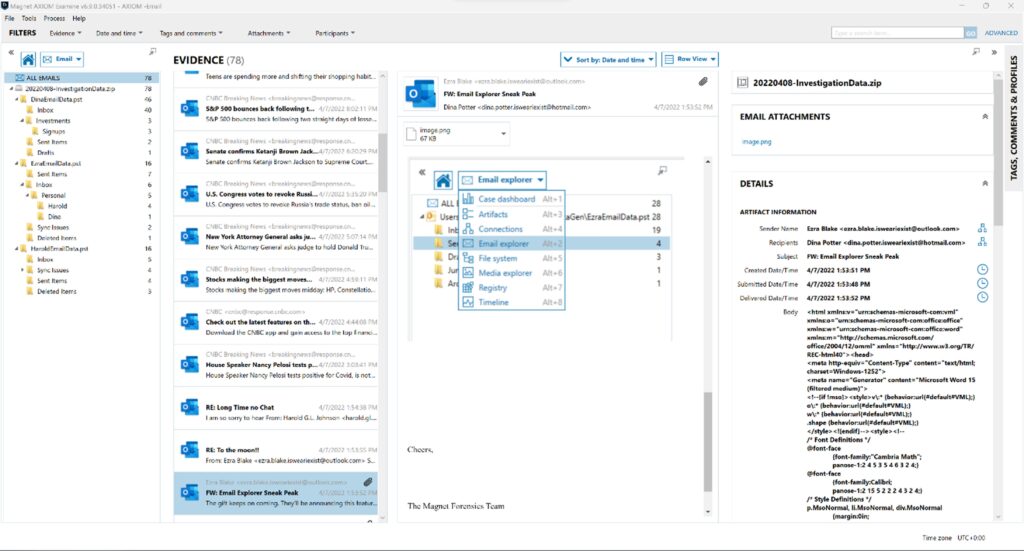Collapse the EzraEmailData.pst tree node
The image size is (1024, 551).
coord(18,163)
